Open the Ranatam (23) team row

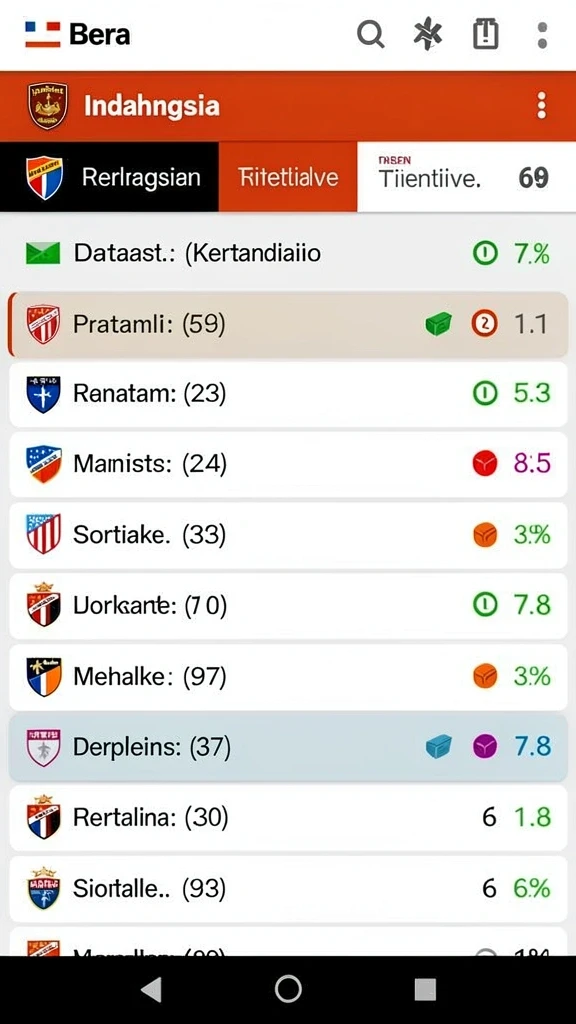288,394
